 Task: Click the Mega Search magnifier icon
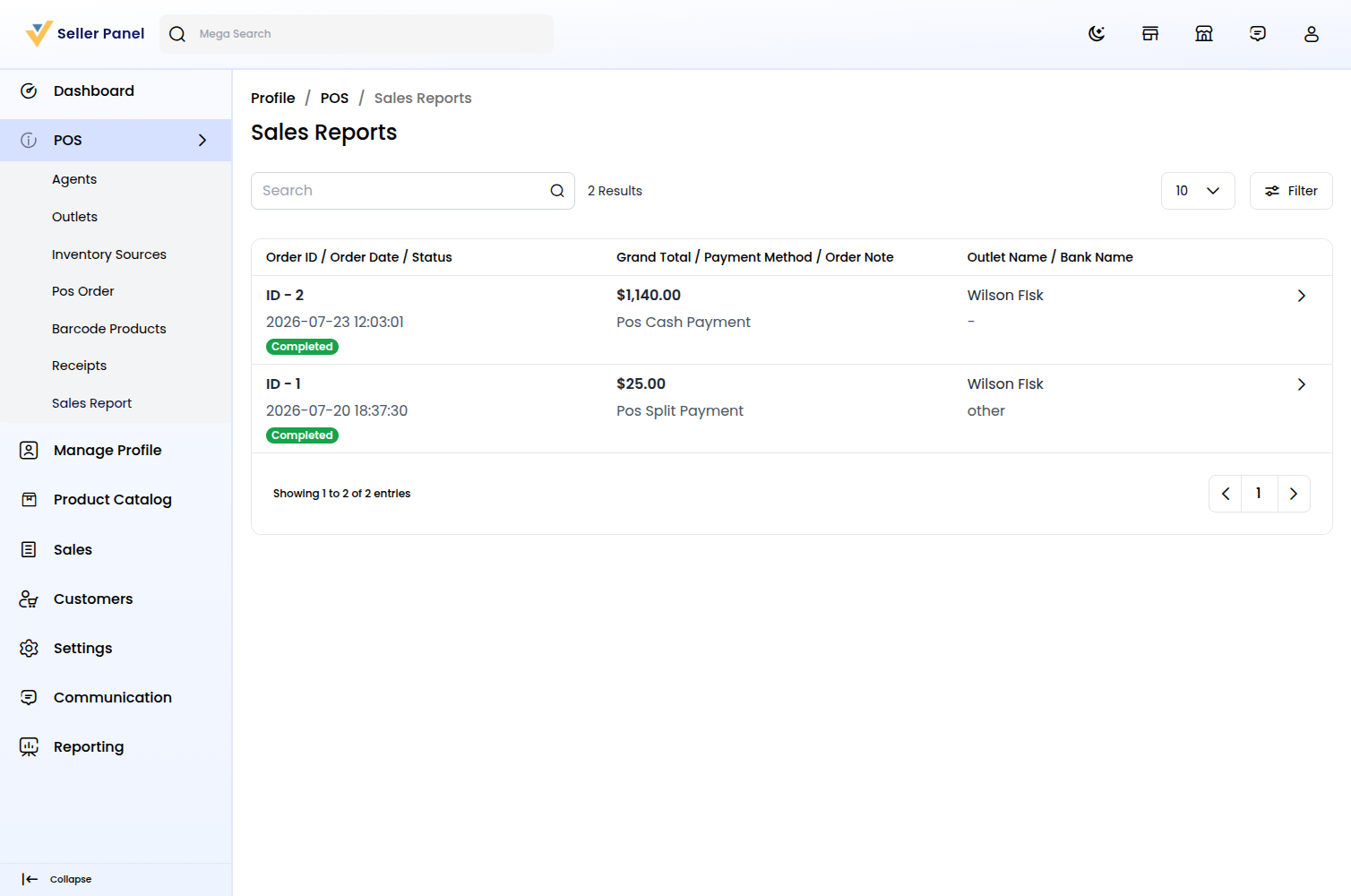click(x=177, y=34)
